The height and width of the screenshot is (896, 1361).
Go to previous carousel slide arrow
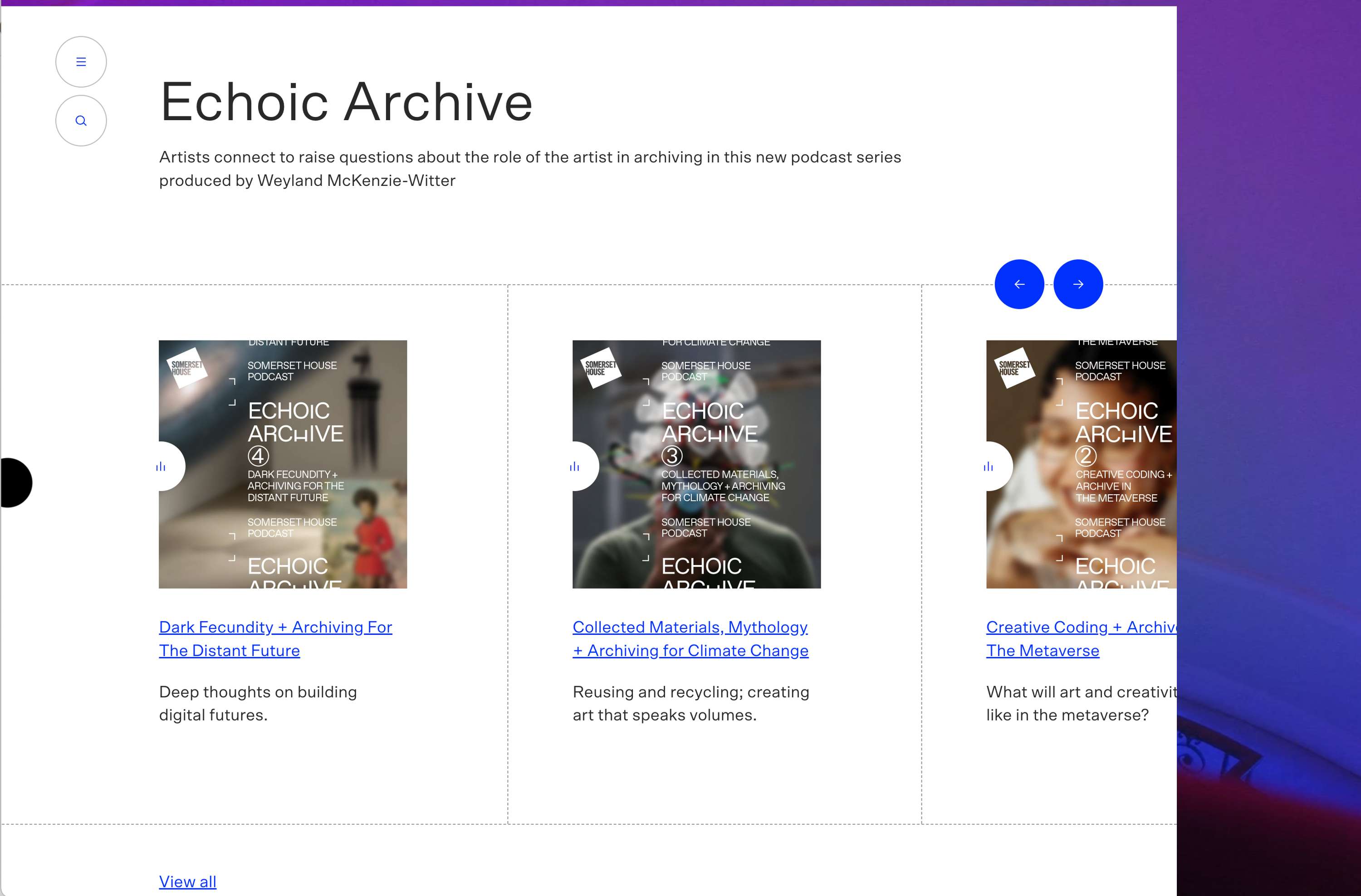1019,284
